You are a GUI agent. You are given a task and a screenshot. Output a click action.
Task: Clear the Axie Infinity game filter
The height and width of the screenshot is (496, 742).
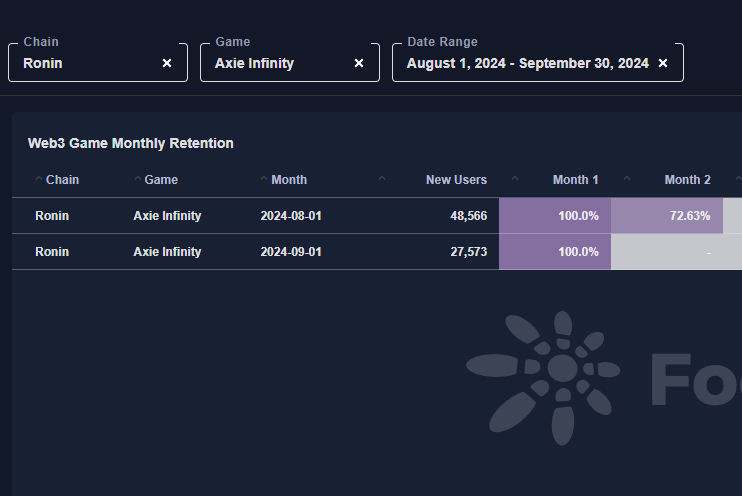tap(359, 63)
